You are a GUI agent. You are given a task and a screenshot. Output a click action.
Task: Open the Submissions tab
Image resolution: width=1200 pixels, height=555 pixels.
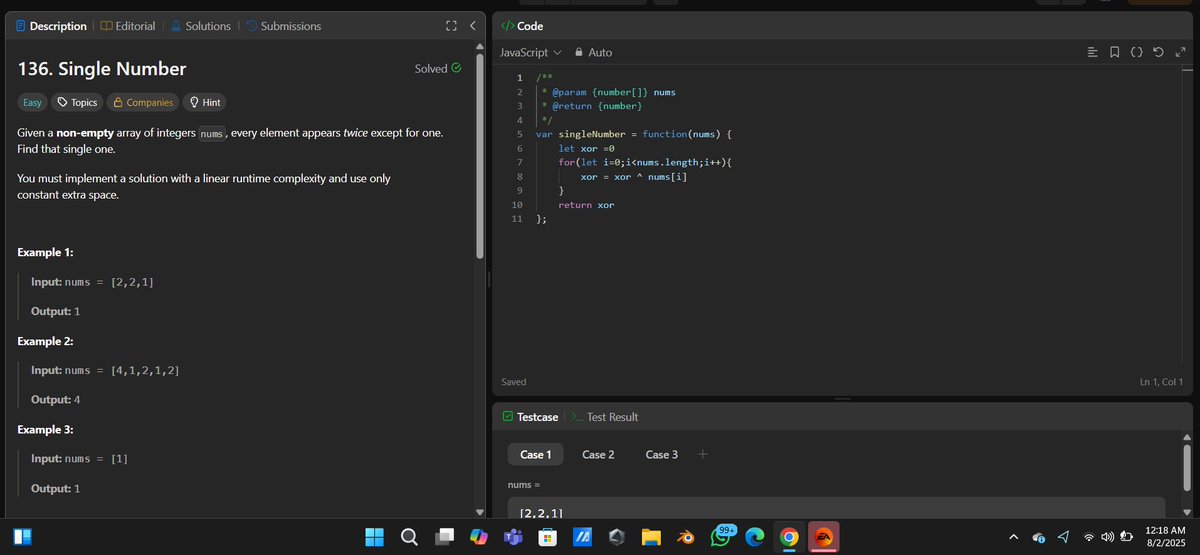click(x=284, y=26)
